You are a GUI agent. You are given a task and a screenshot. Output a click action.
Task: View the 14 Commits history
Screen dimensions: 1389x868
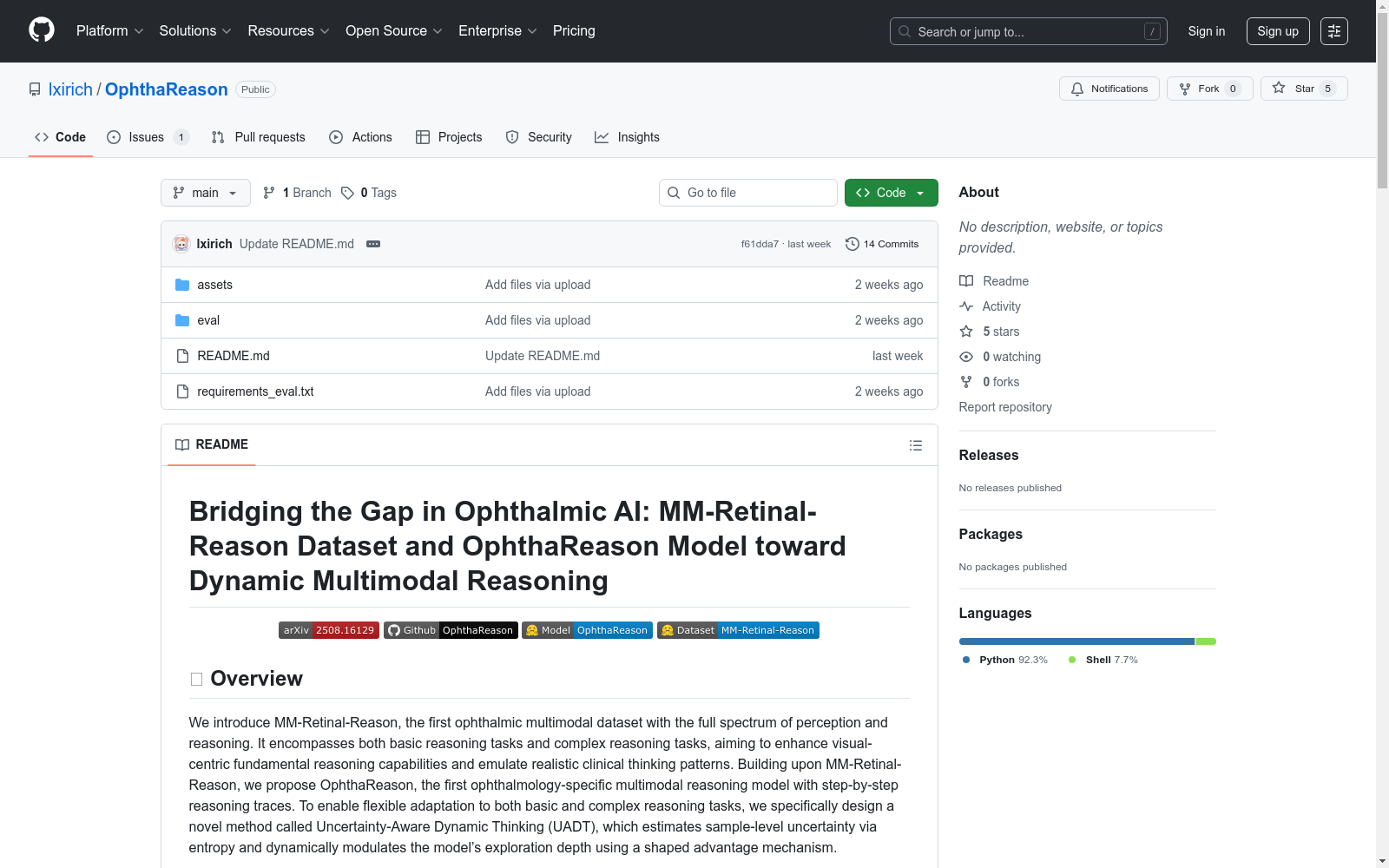tap(882, 244)
